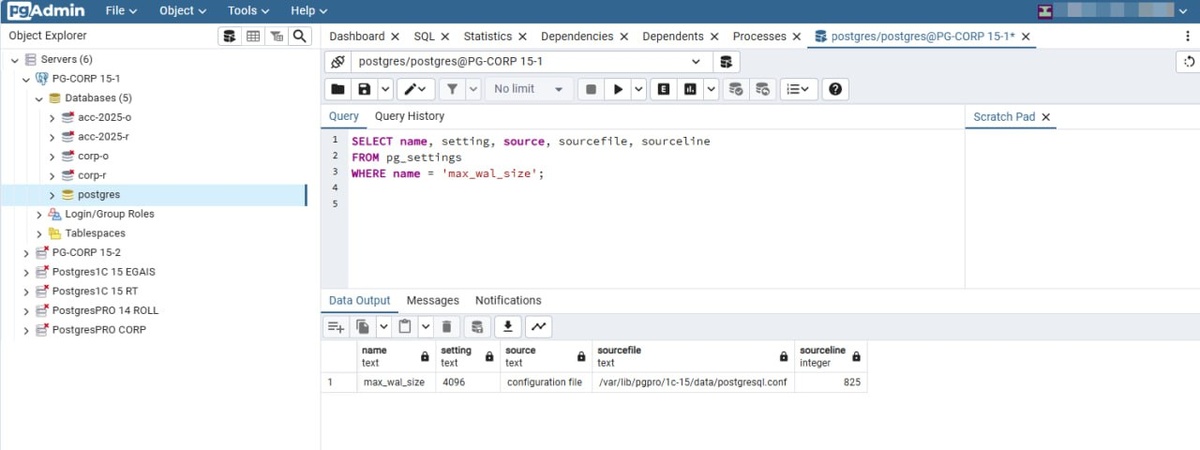Image resolution: width=1200 pixels, height=450 pixels.
Task: Click Object Explorer search objects icon
Action: 298,36
